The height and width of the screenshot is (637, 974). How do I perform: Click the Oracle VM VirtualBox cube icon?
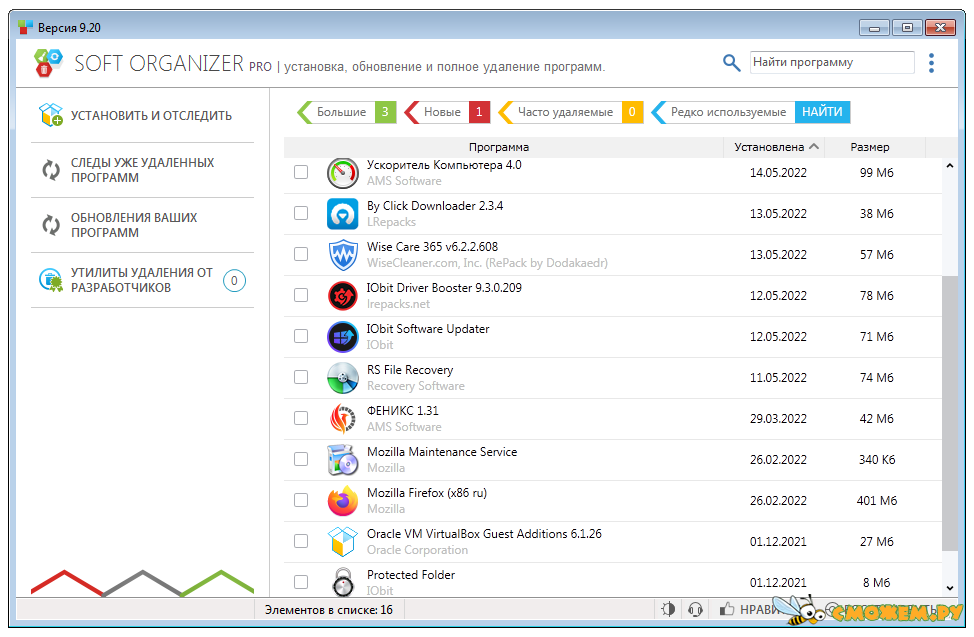pyautogui.click(x=342, y=542)
